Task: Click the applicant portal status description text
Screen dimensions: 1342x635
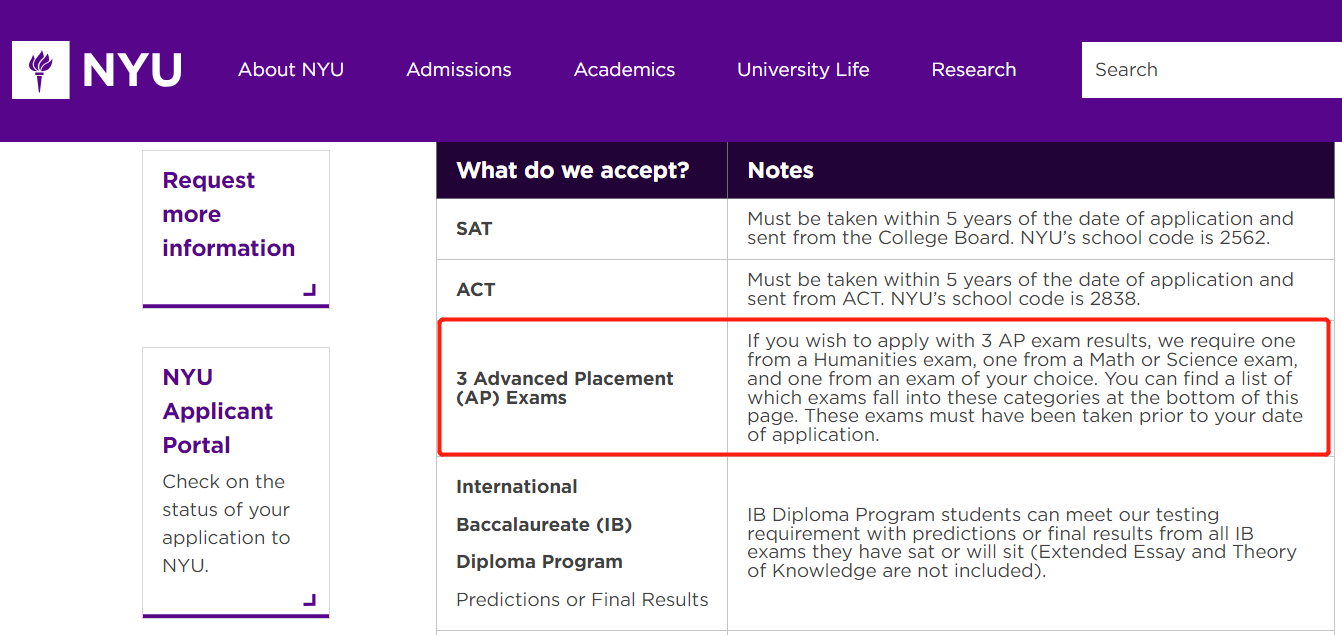Action: click(226, 523)
